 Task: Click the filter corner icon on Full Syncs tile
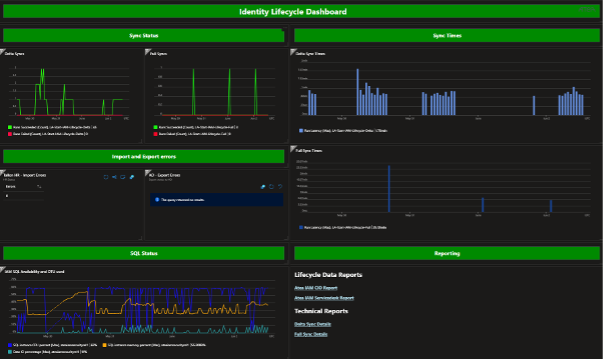148,52
